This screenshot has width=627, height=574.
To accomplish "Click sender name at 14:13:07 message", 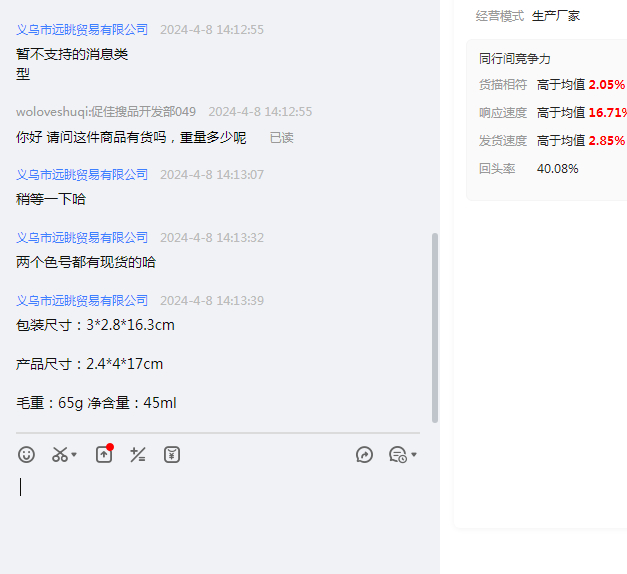I will coord(82,175).
